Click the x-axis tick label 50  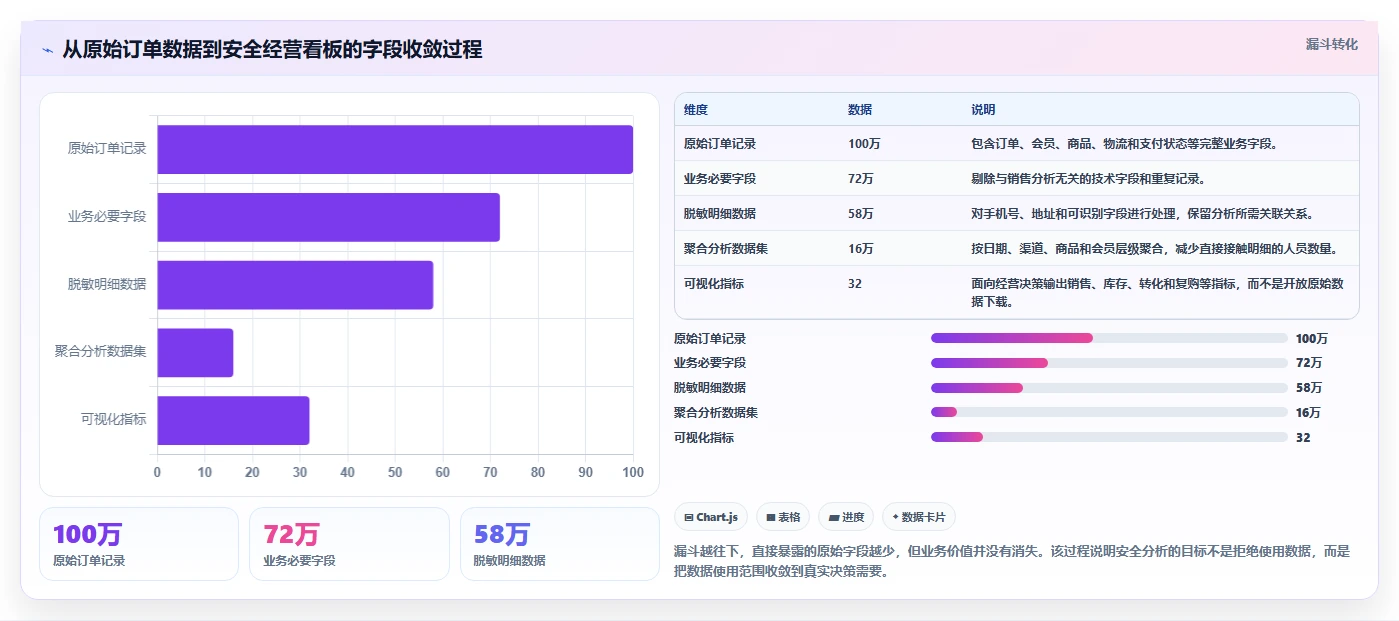point(395,472)
